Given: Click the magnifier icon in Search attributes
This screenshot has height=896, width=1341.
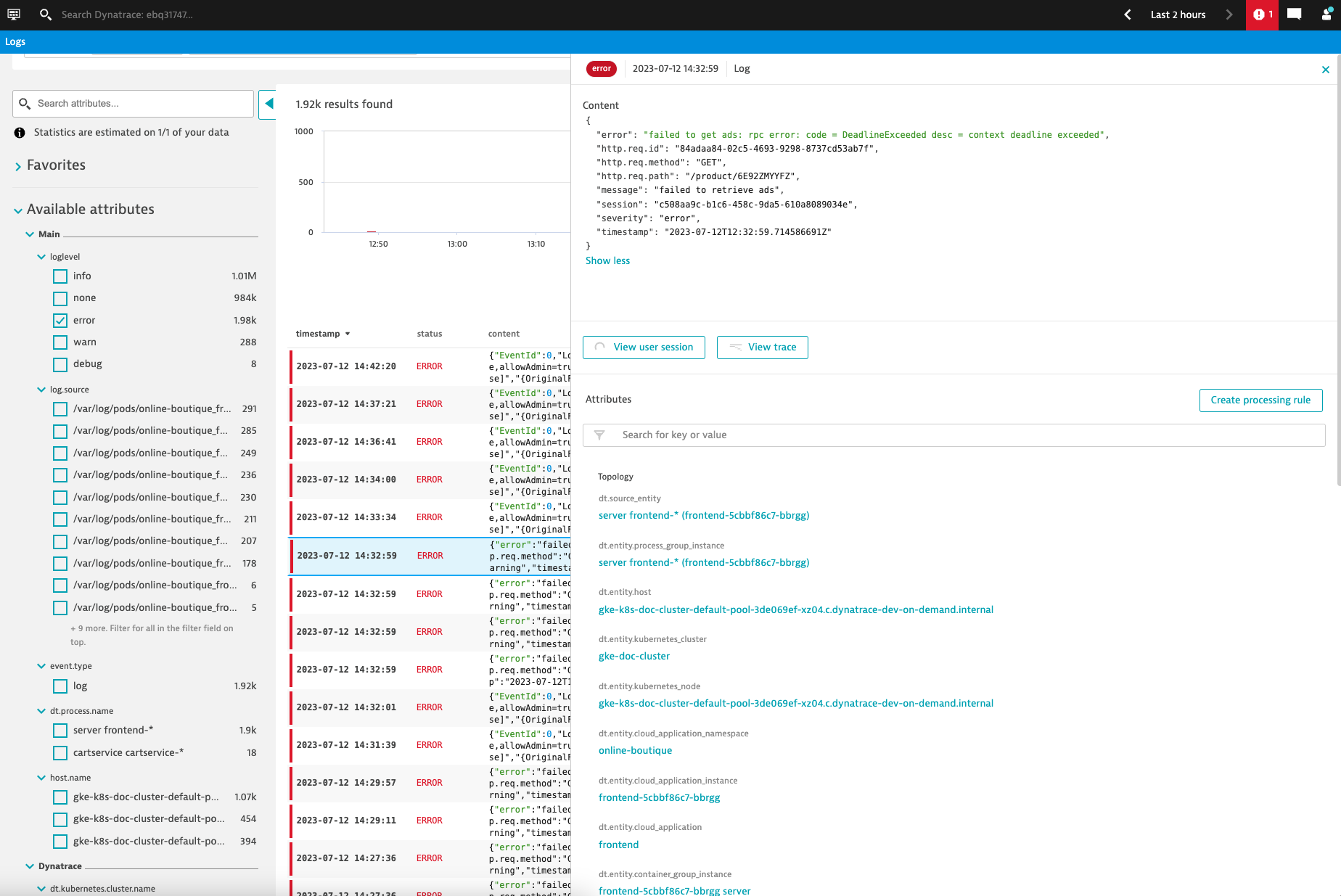Looking at the screenshot, I should coord(25,104).
